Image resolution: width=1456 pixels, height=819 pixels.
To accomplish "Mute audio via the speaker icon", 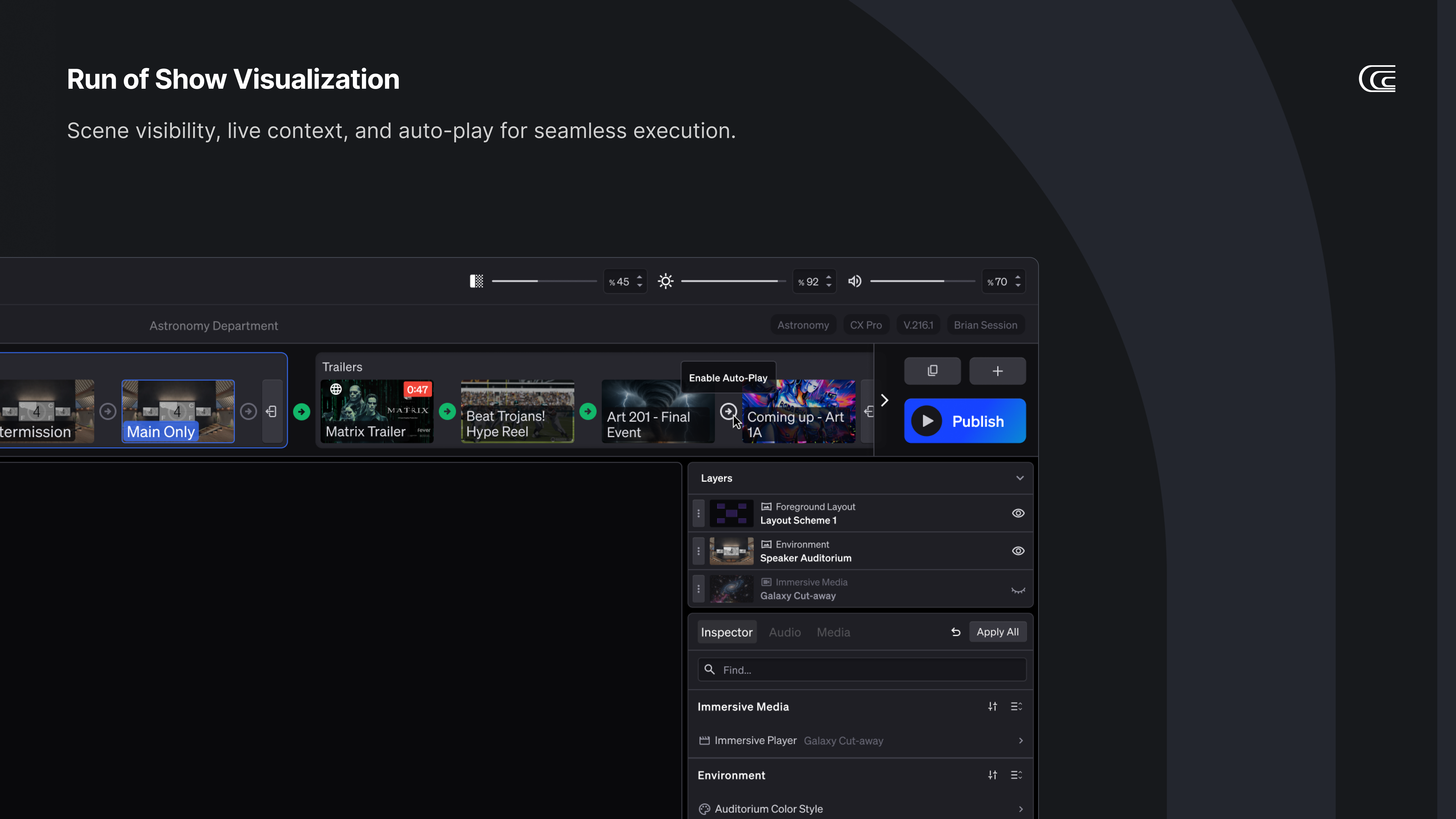I will tap(855, 281).
